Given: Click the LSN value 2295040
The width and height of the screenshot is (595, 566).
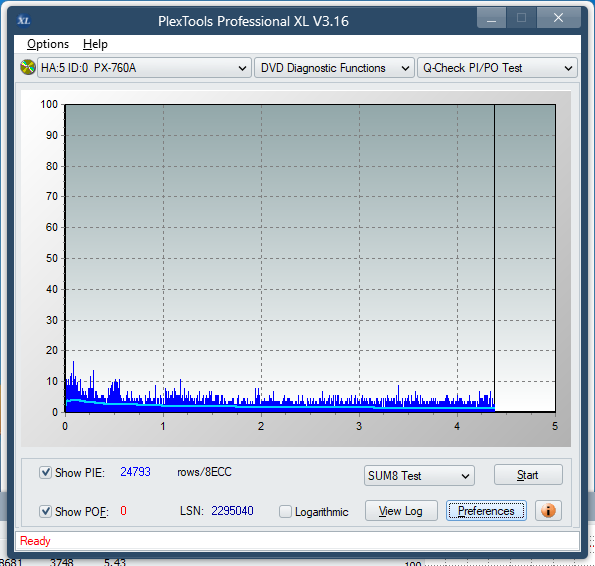Looking at the screenshot, I should coord(232,511).
